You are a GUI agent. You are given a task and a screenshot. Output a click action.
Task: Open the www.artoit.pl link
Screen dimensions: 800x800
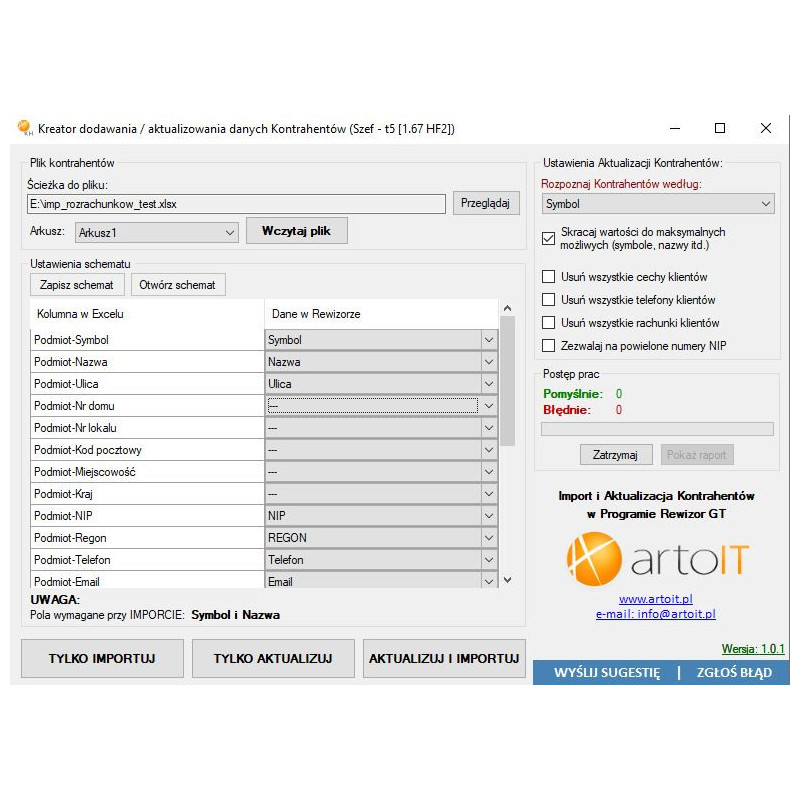[x=656, y=599]
